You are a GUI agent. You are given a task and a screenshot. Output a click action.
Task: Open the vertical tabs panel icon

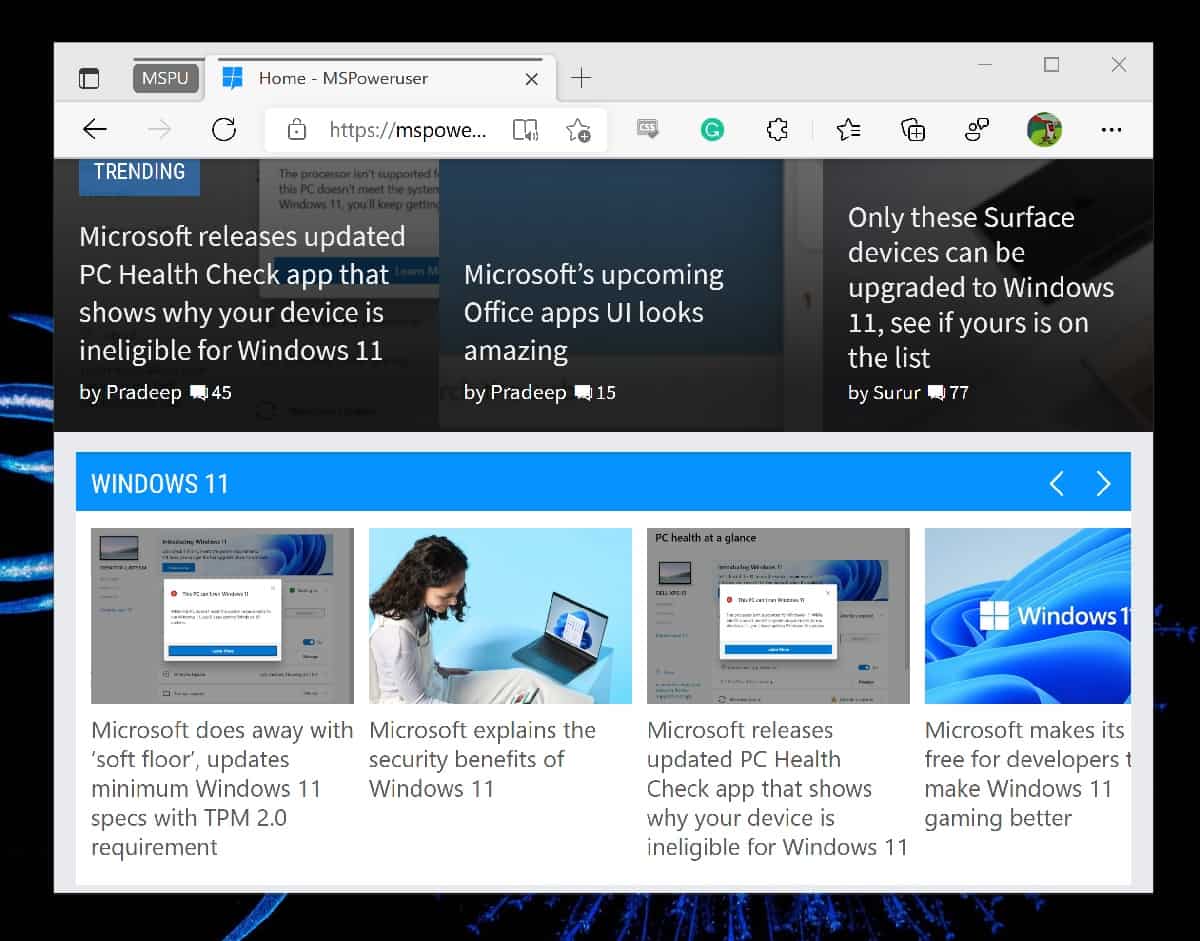tap(89, 78)
